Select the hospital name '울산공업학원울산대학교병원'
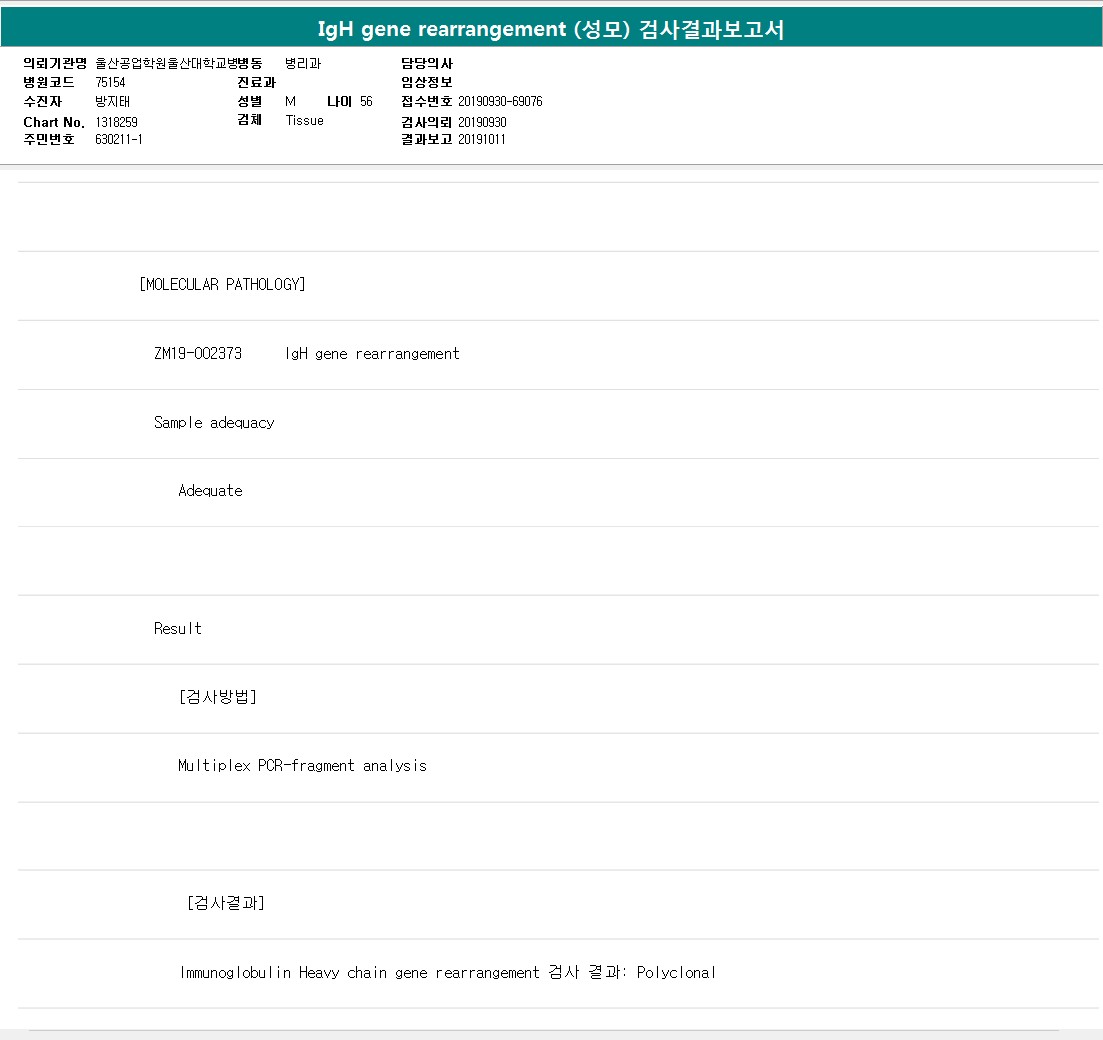 point(167,63)
